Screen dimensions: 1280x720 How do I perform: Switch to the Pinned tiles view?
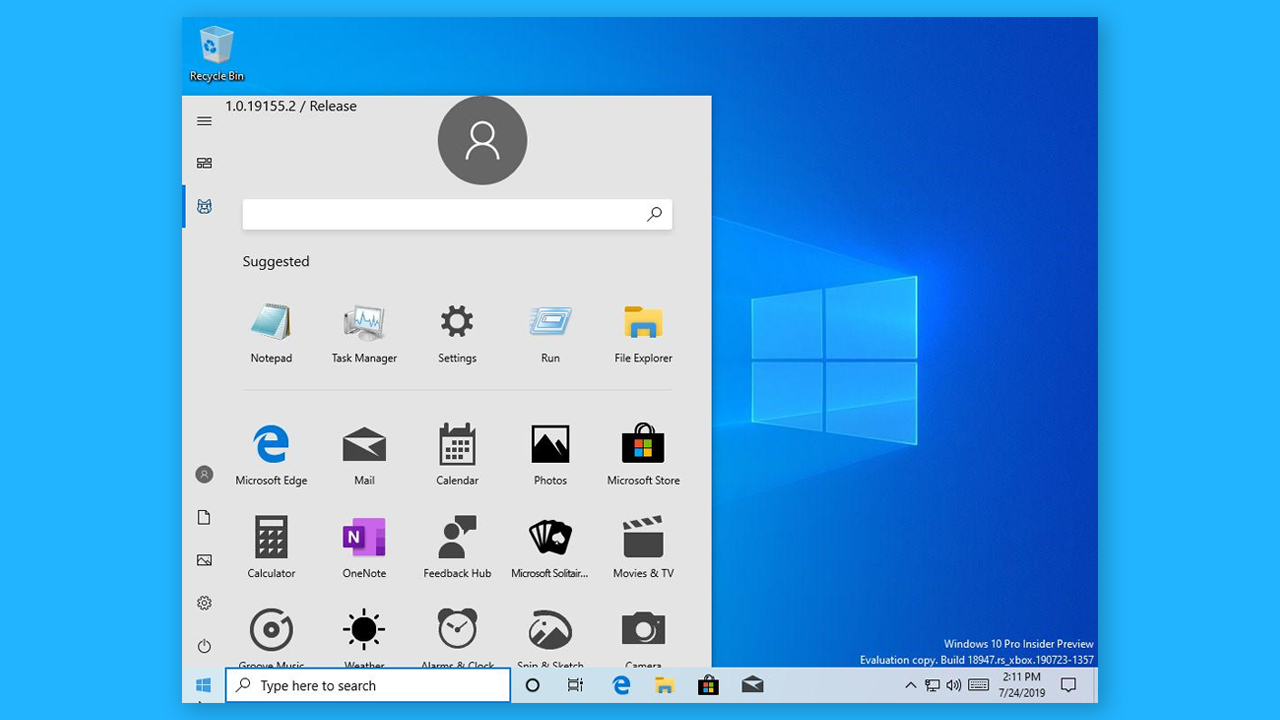[204, 163]
